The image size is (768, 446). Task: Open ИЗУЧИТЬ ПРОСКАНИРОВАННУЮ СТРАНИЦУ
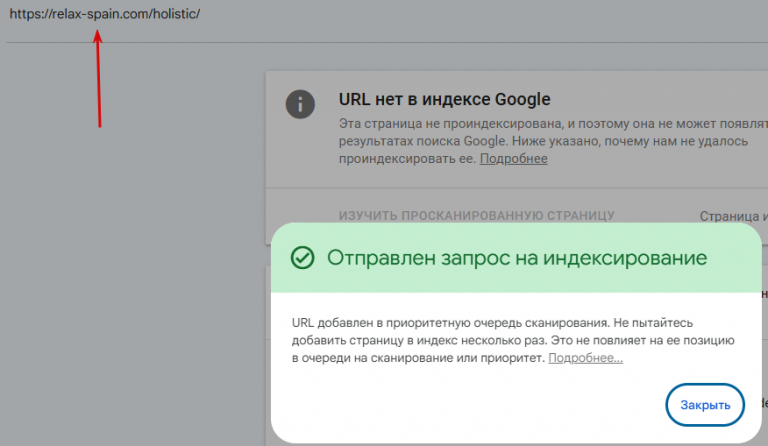[477, 215]
